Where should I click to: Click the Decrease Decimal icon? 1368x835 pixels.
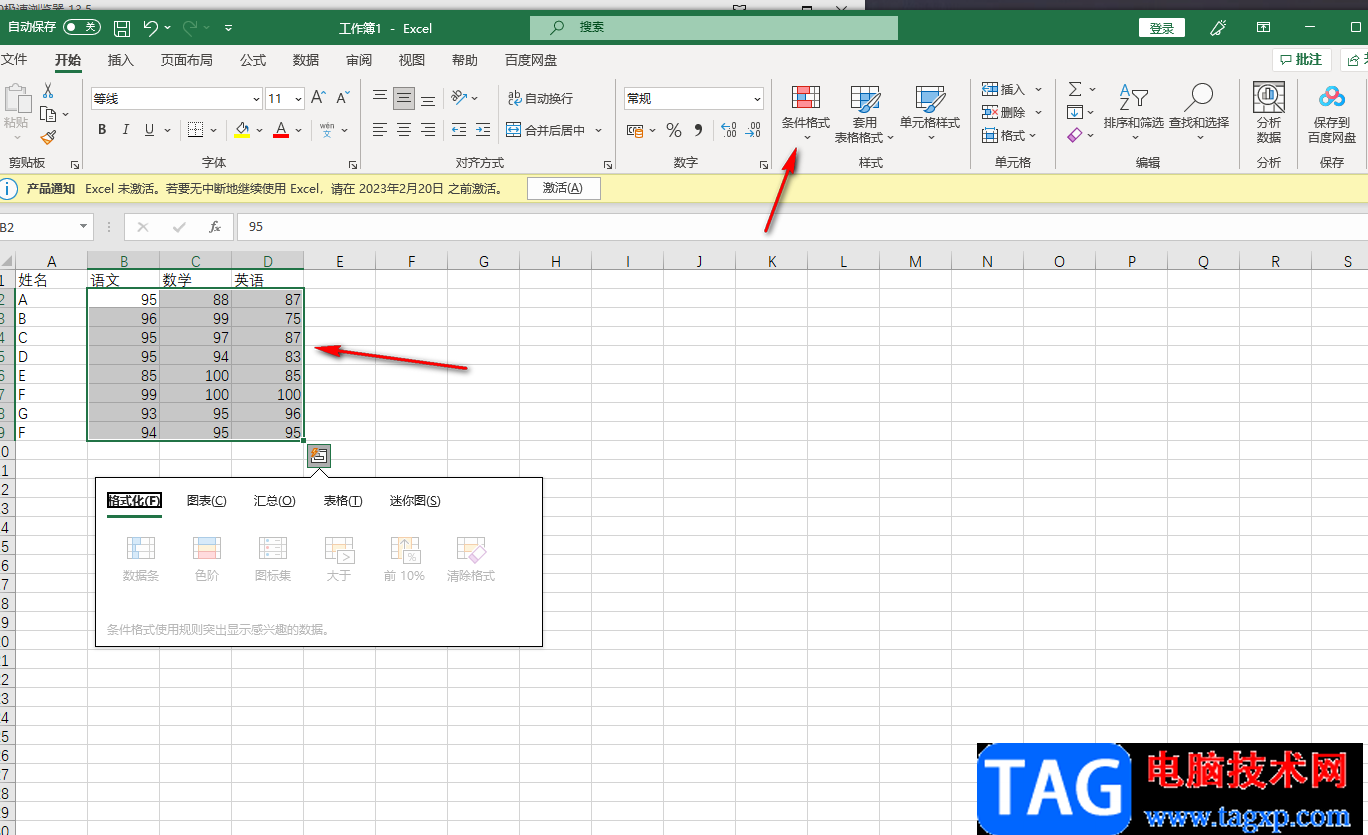click(x=754, y=130)
